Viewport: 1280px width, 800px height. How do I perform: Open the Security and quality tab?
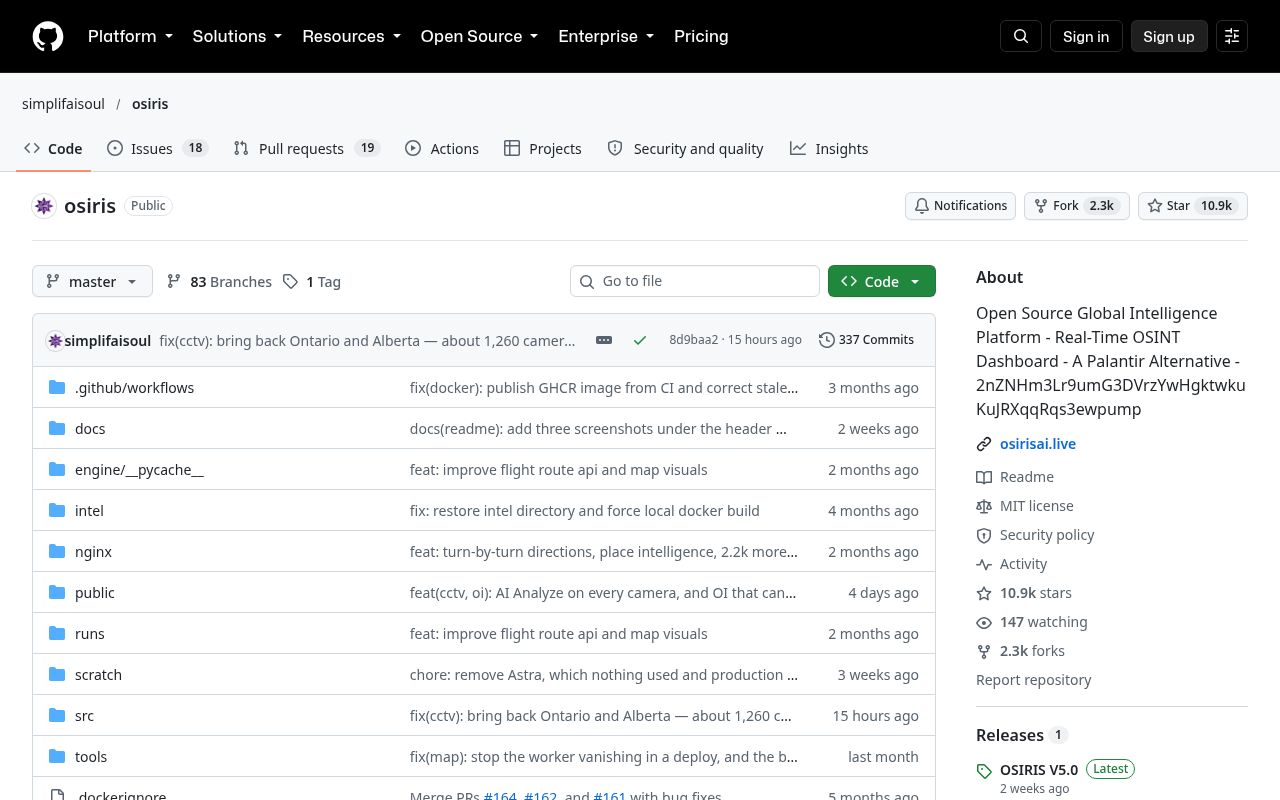coord(686,148)
